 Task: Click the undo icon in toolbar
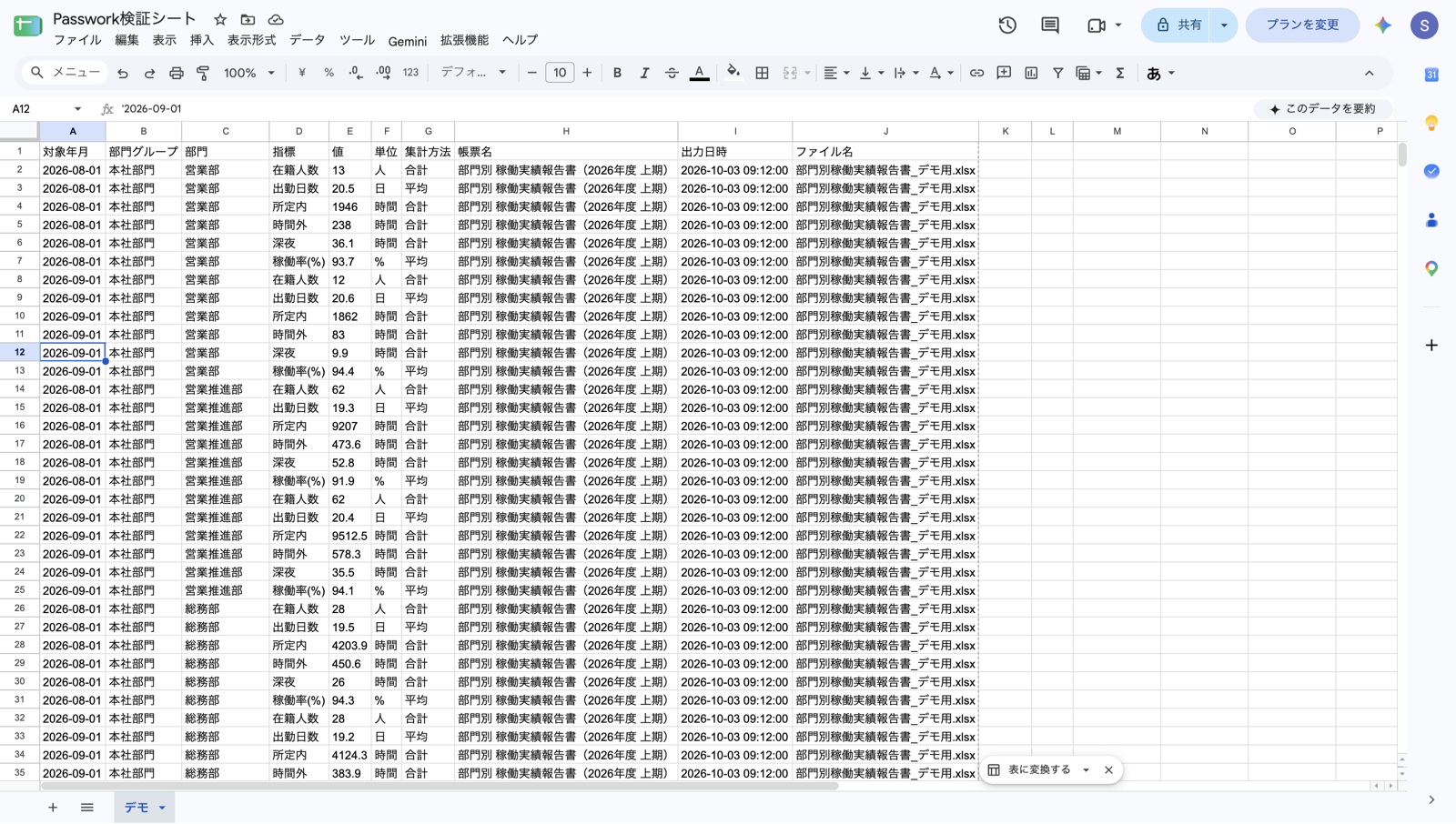[123, 74]
